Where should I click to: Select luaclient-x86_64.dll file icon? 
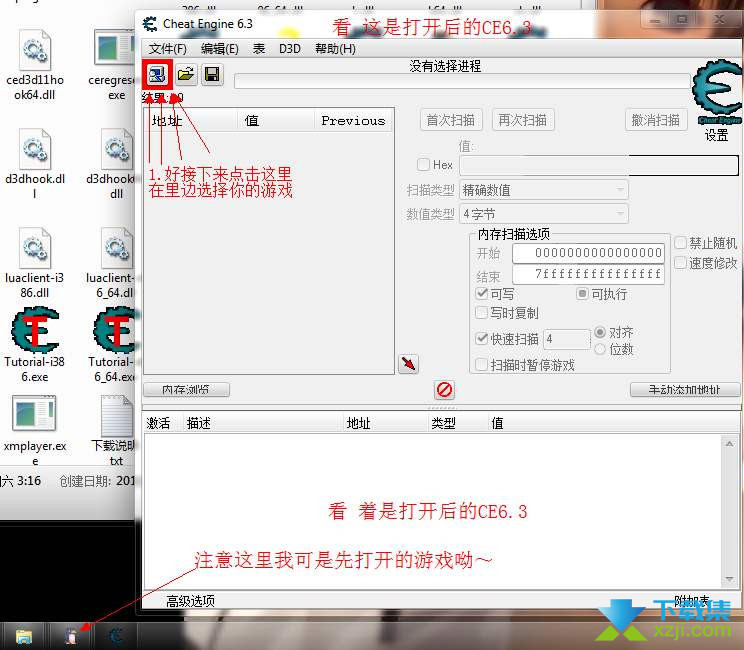tap(117, 248)
